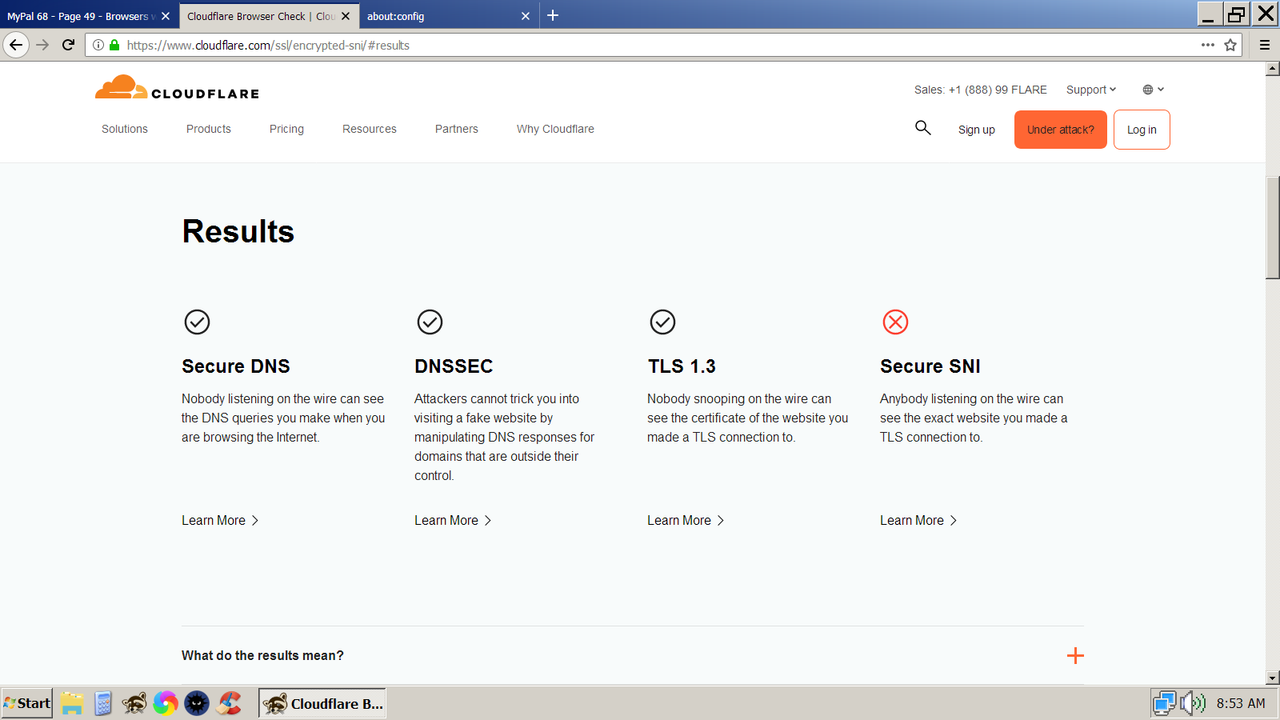Open the Why Cloudflare menu
This screenshot has height=720, width=1280.
(556, 129)
